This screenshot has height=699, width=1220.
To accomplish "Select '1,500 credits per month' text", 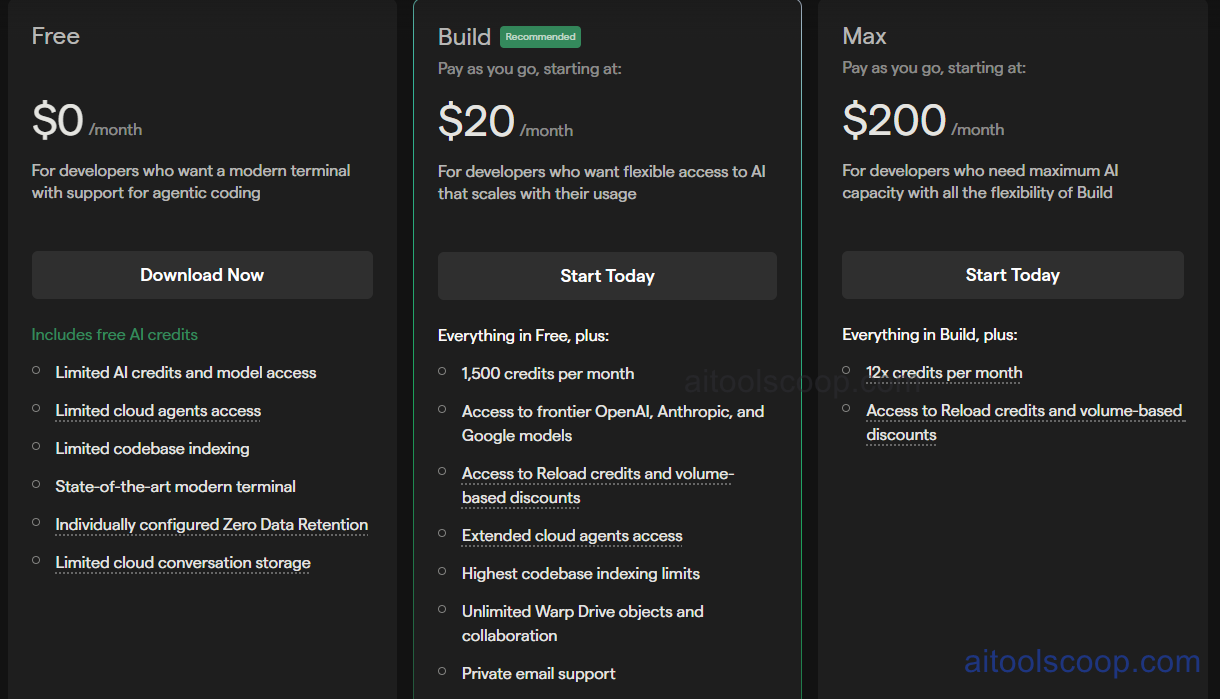I will 548,374.
